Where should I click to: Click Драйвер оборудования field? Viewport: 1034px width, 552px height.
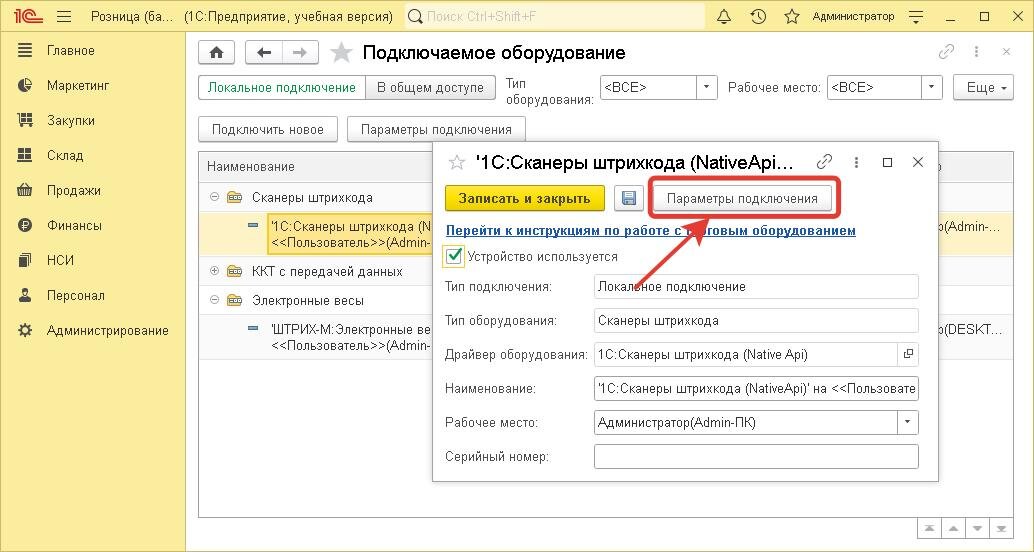pyautogui.click(x=746, y=354)
